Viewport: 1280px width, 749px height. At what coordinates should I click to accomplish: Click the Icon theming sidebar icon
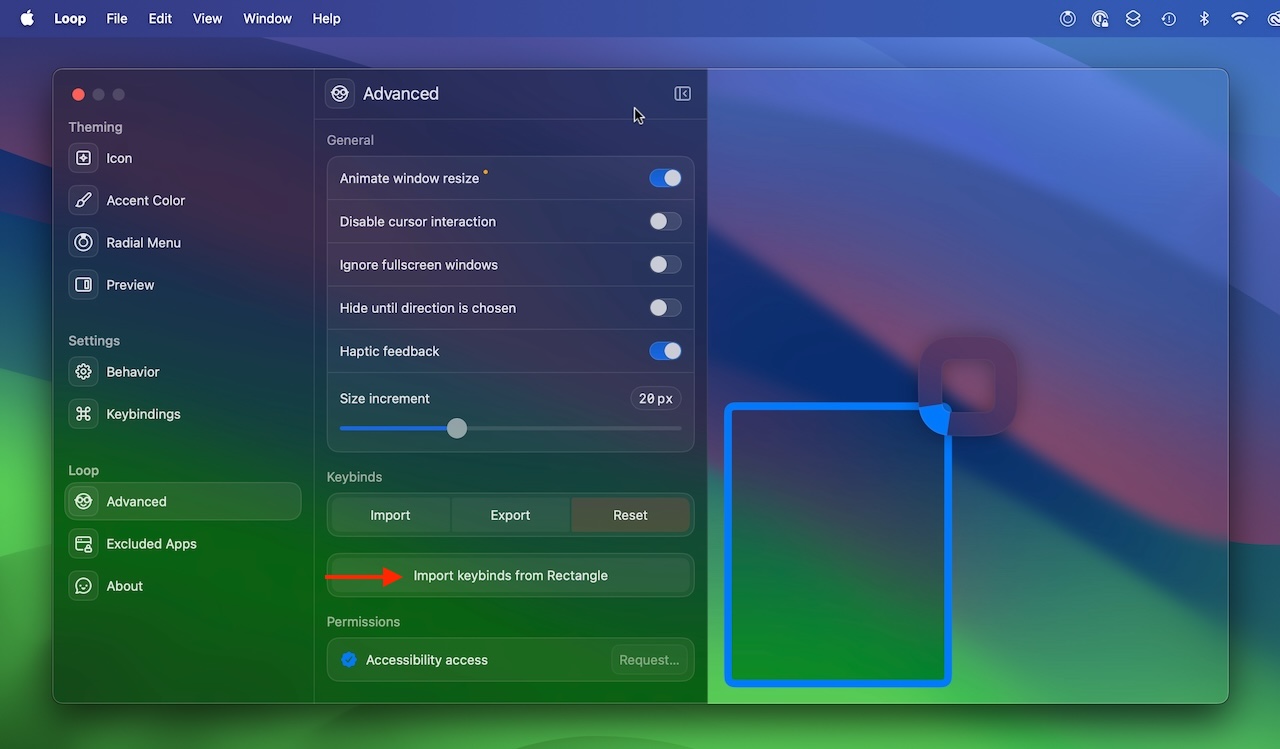pyautogui.click(x=84, y=158)
